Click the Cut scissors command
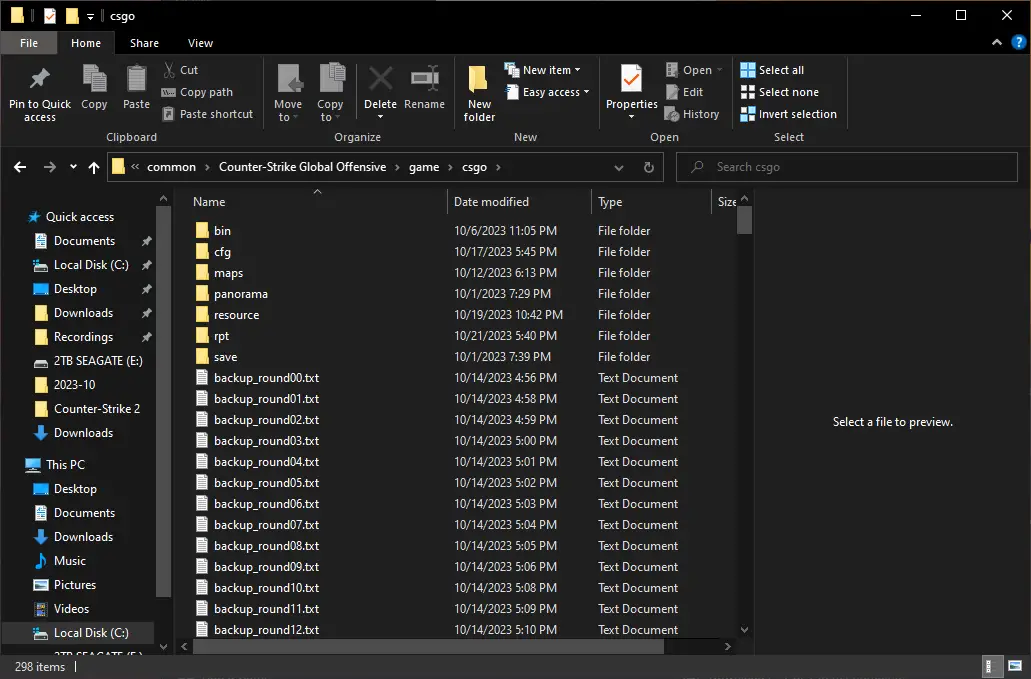Screen dimensions: 1031x679 (181, 70)
